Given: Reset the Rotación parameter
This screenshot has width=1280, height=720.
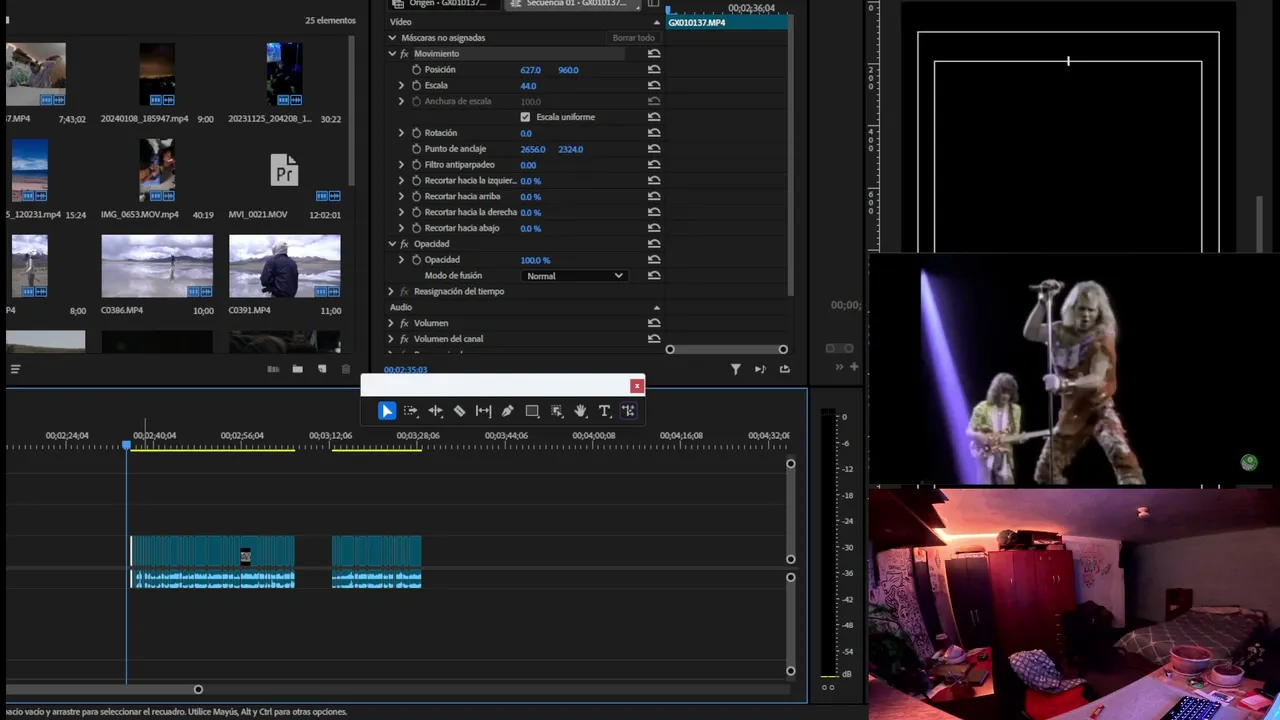Looking at the screenshot, I should click(x=654, y=133).
